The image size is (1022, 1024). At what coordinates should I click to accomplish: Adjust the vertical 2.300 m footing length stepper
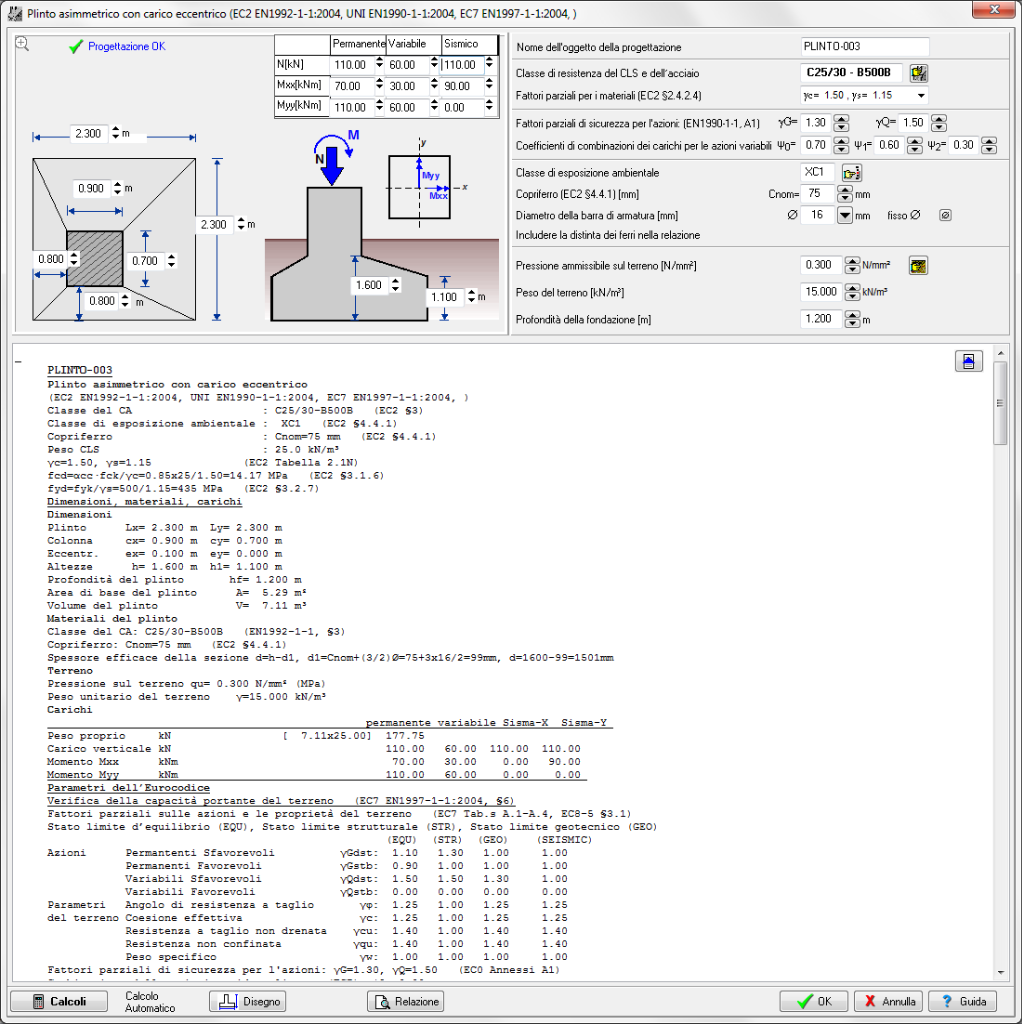coord(242,224)
